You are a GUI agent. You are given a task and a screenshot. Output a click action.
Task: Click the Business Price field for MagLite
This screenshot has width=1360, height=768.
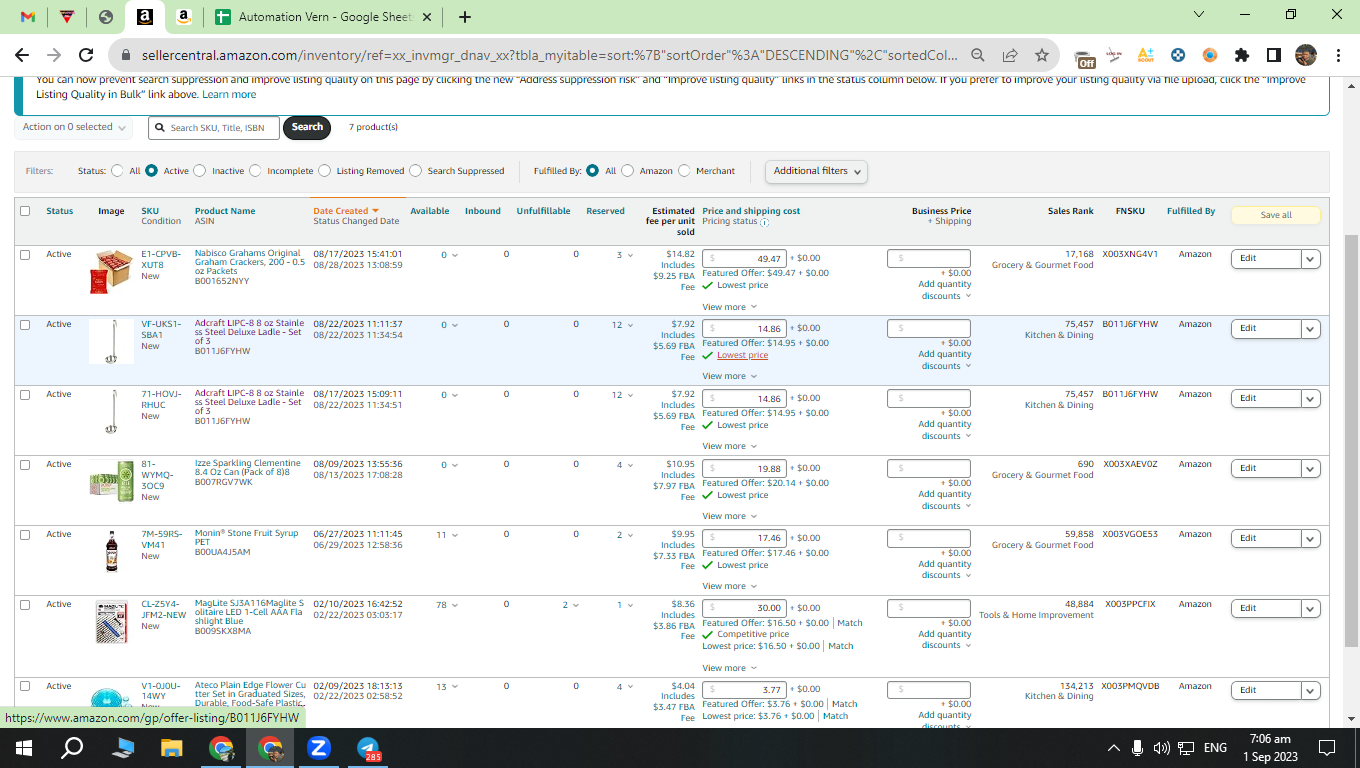pos(928,608)
